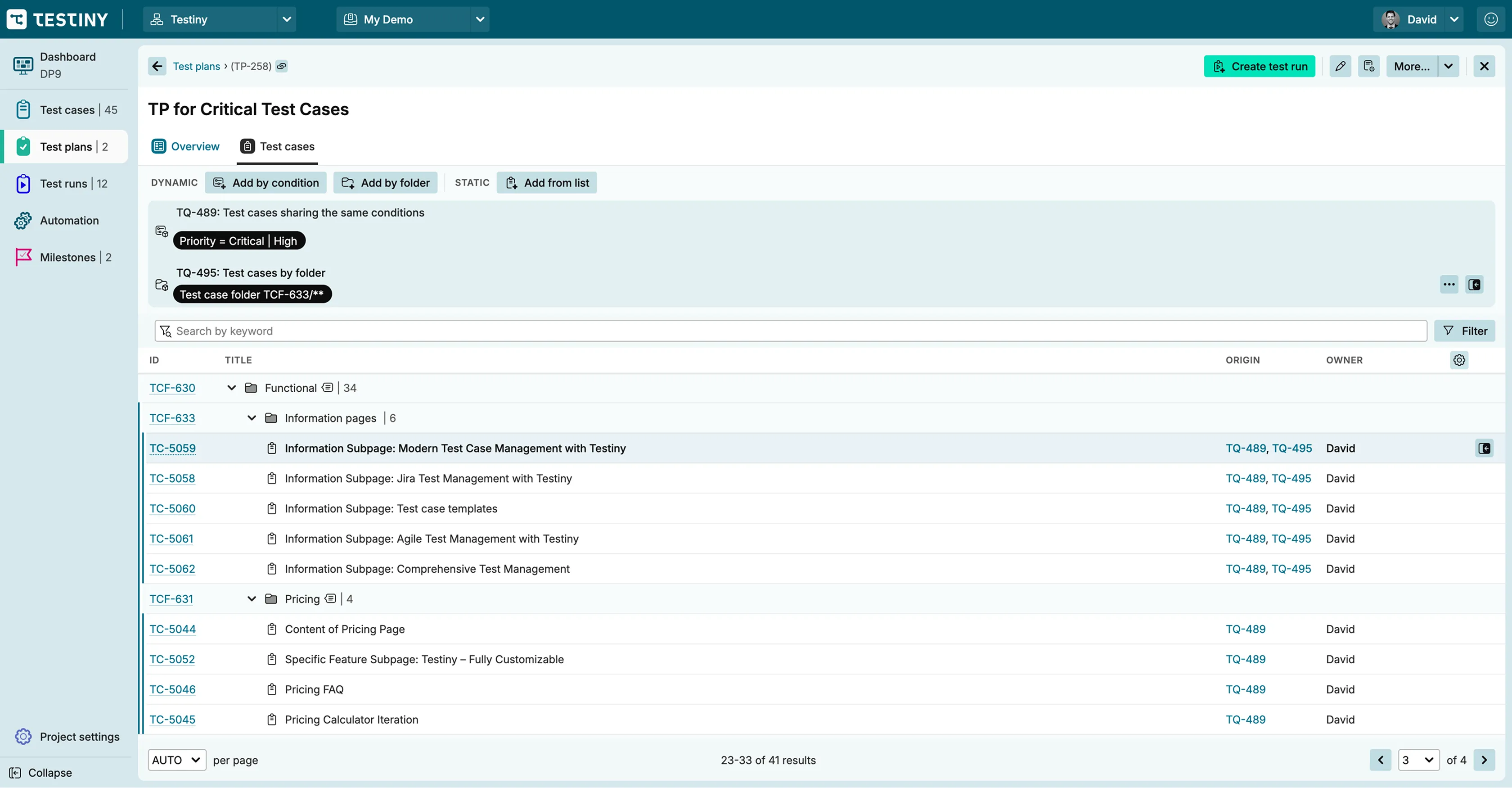Click the Collapse sidebar icon
The width and height of the screenshot is (1512, 788).
coord(15,773)
